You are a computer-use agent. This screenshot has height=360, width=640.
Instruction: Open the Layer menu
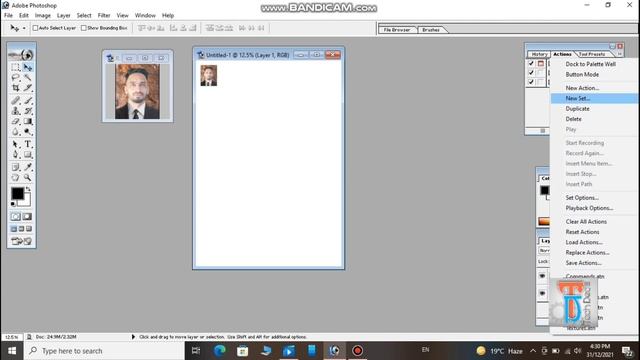click(x=63, y=16)
